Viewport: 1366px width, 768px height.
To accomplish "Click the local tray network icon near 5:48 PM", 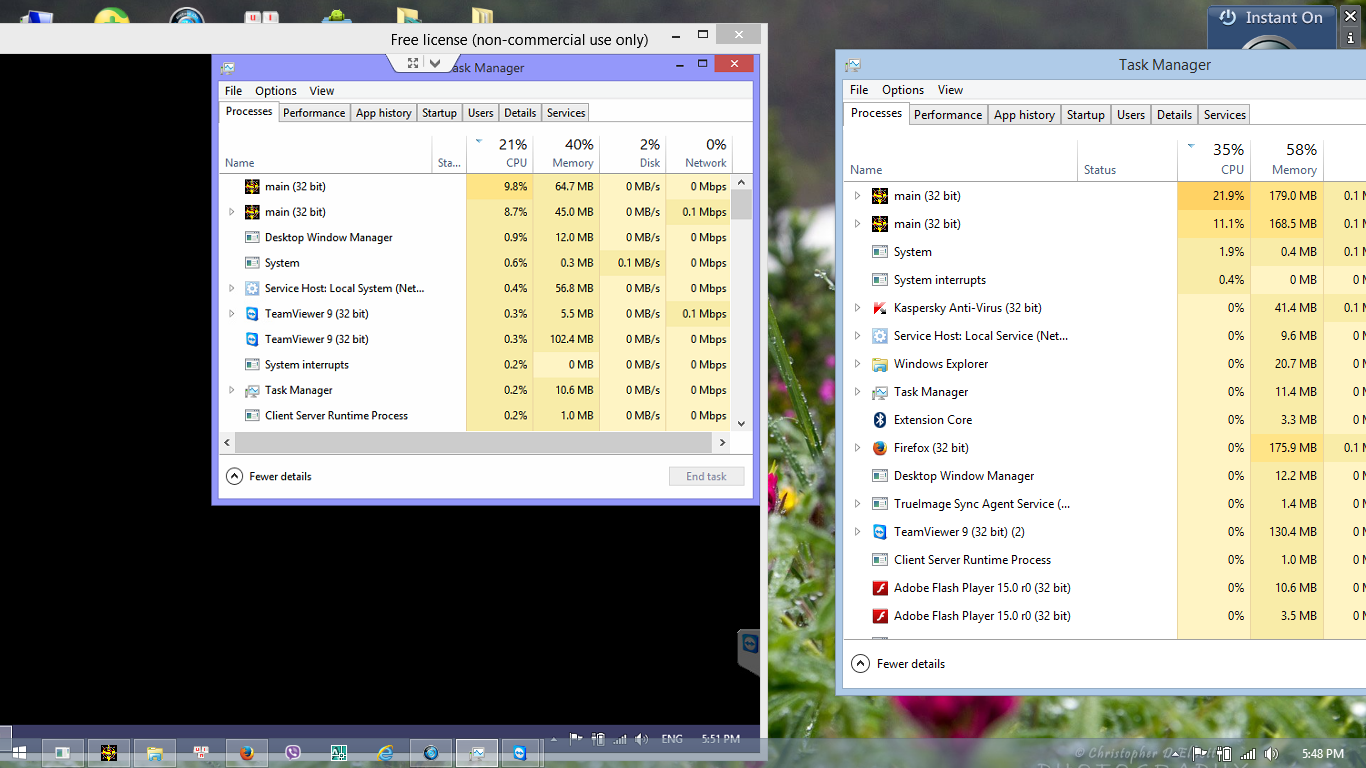I will coord(1248,754).
